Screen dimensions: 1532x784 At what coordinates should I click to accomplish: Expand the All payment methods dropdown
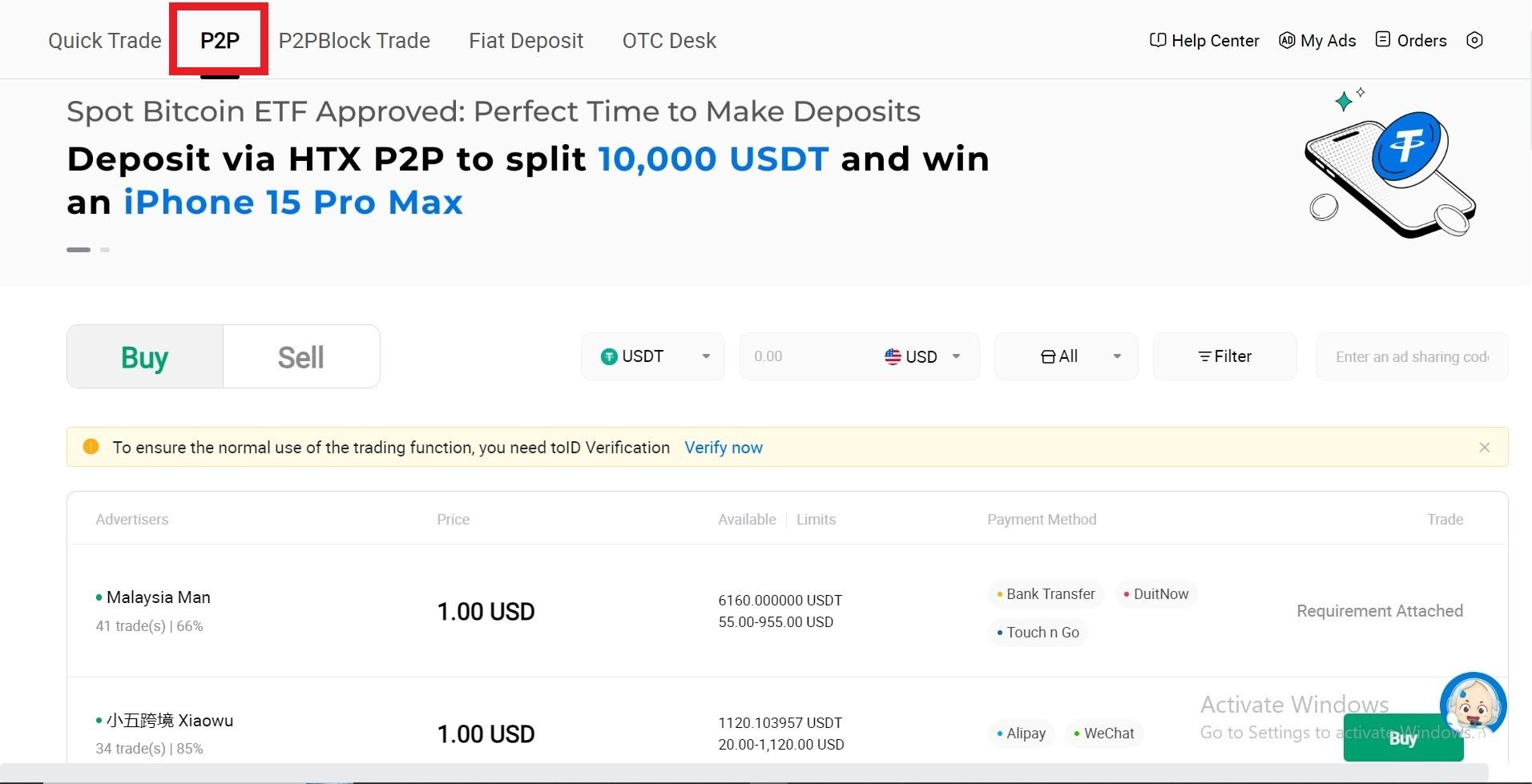1066,356
